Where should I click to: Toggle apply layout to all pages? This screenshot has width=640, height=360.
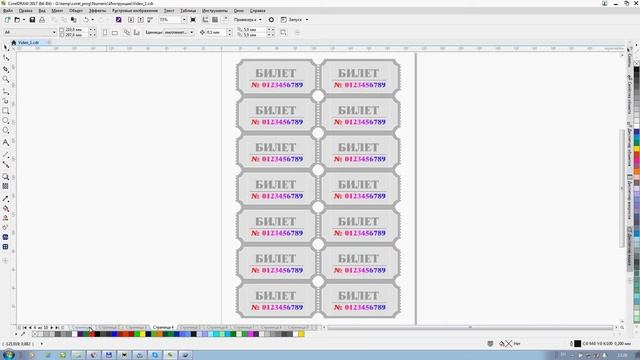coord(127,32)
